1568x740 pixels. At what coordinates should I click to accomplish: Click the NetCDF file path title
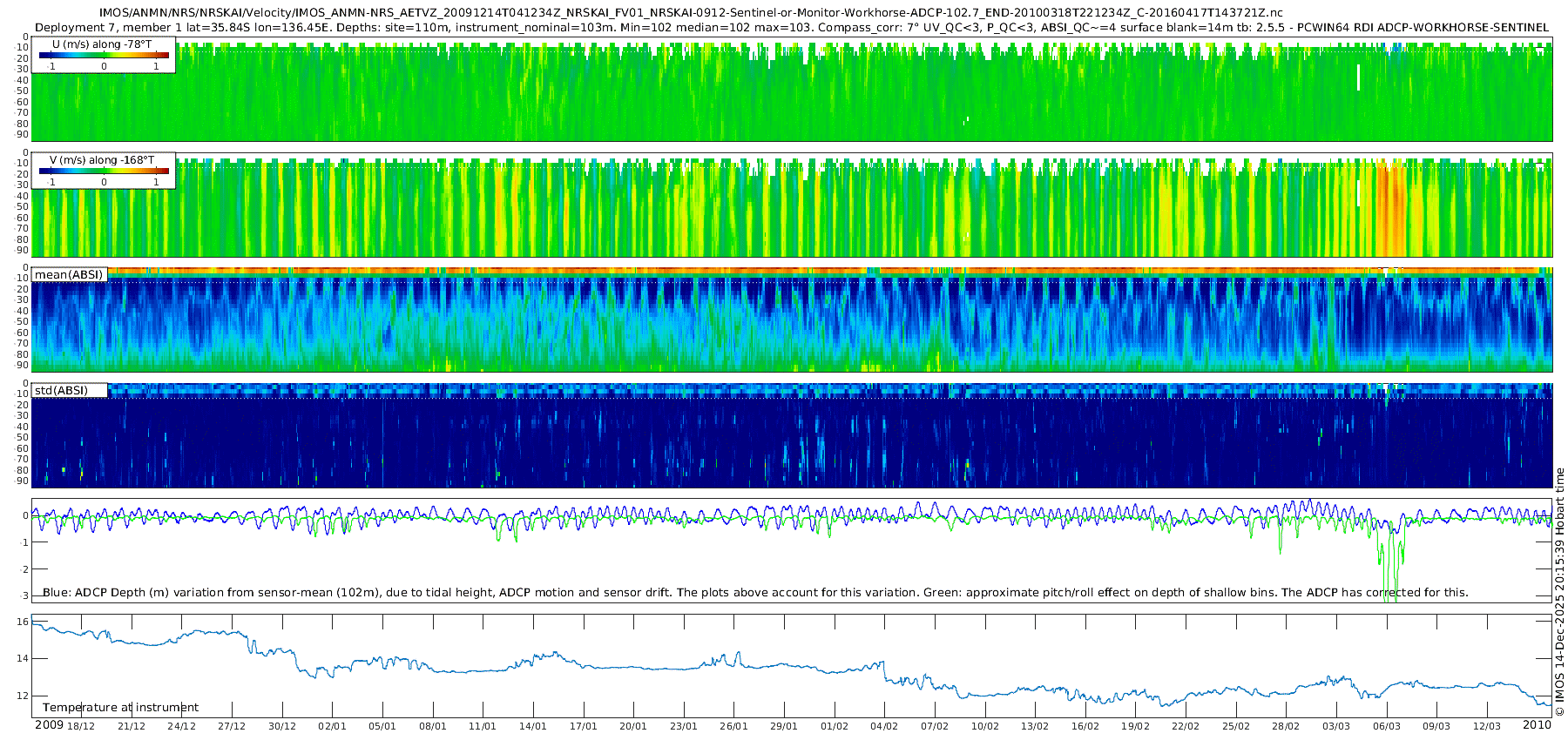tap(690, 13)
